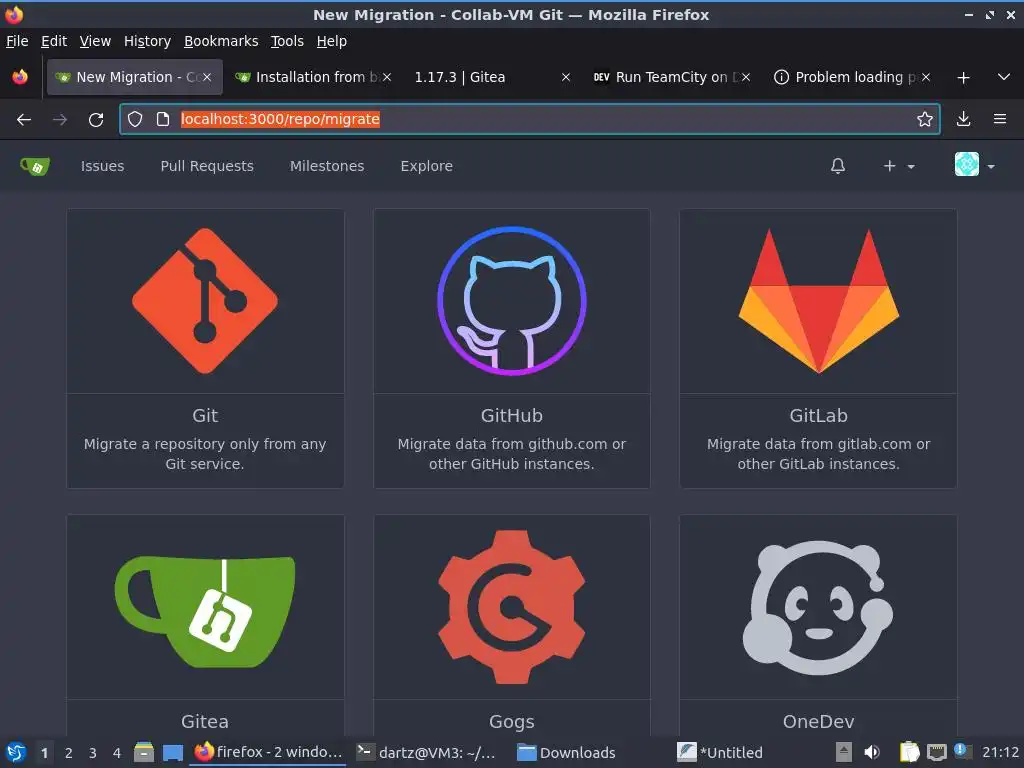Expand the plus create-new dropdown
Screen dimensions: 1024x768
click(x=899, y=166)
